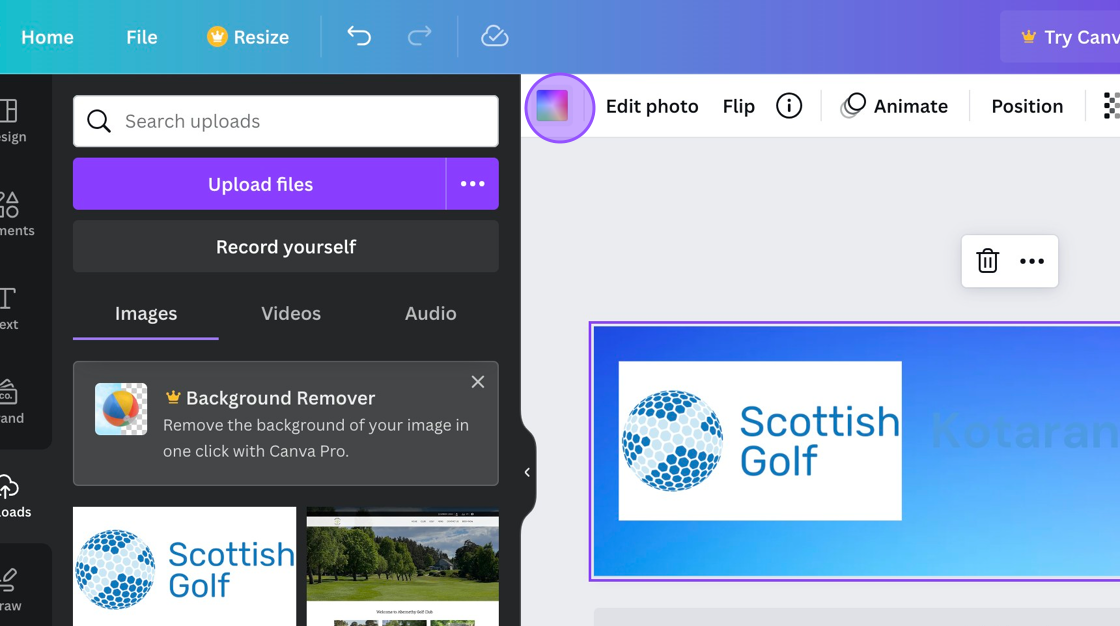Click the beach ball Background Remover thumbnail
Viewport: 1120px width, 626px height.
(x=121, y=409)
